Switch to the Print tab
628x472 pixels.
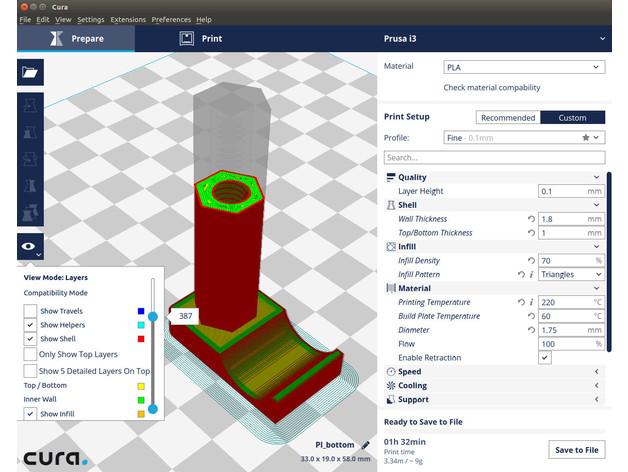click(x=200, y=39)
